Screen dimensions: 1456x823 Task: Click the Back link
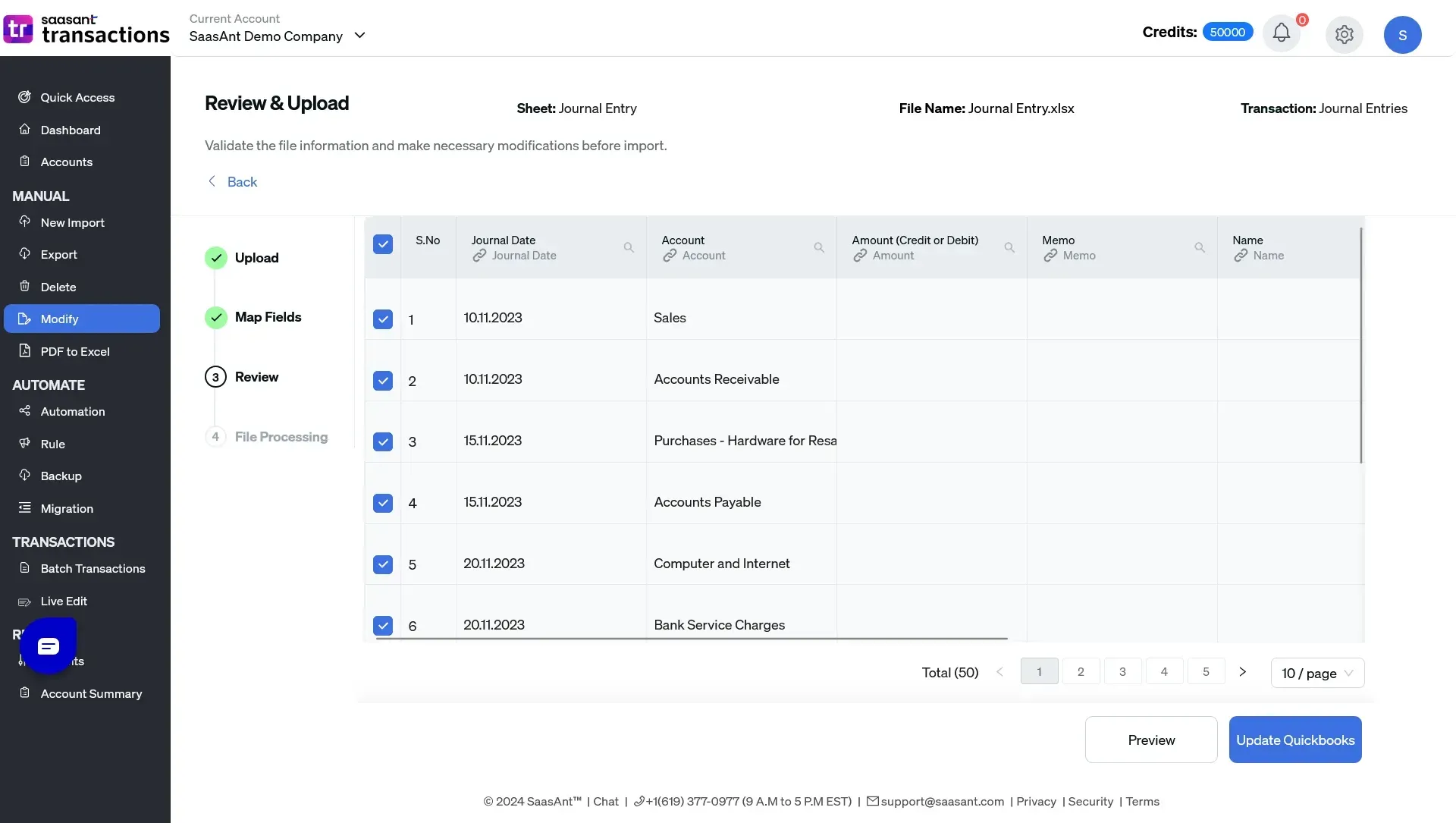click(232, 181)
